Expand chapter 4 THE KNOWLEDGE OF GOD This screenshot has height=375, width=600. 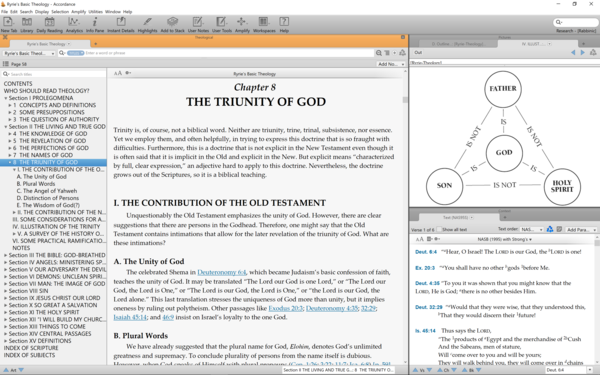[x=10, y=134]
